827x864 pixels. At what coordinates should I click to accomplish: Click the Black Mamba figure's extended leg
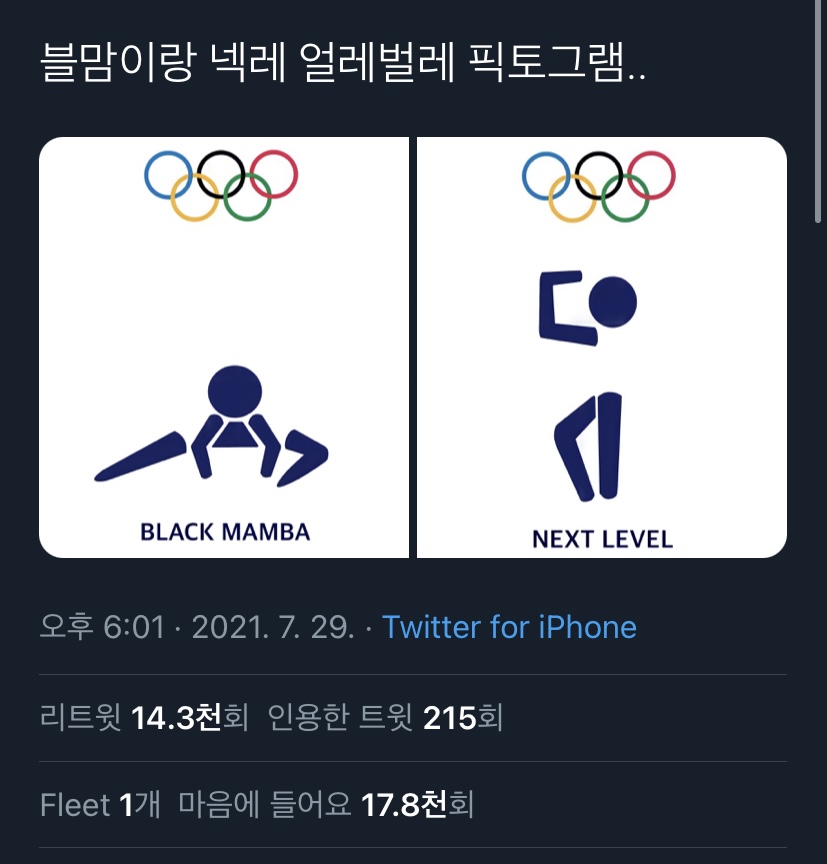click(140, 457)
